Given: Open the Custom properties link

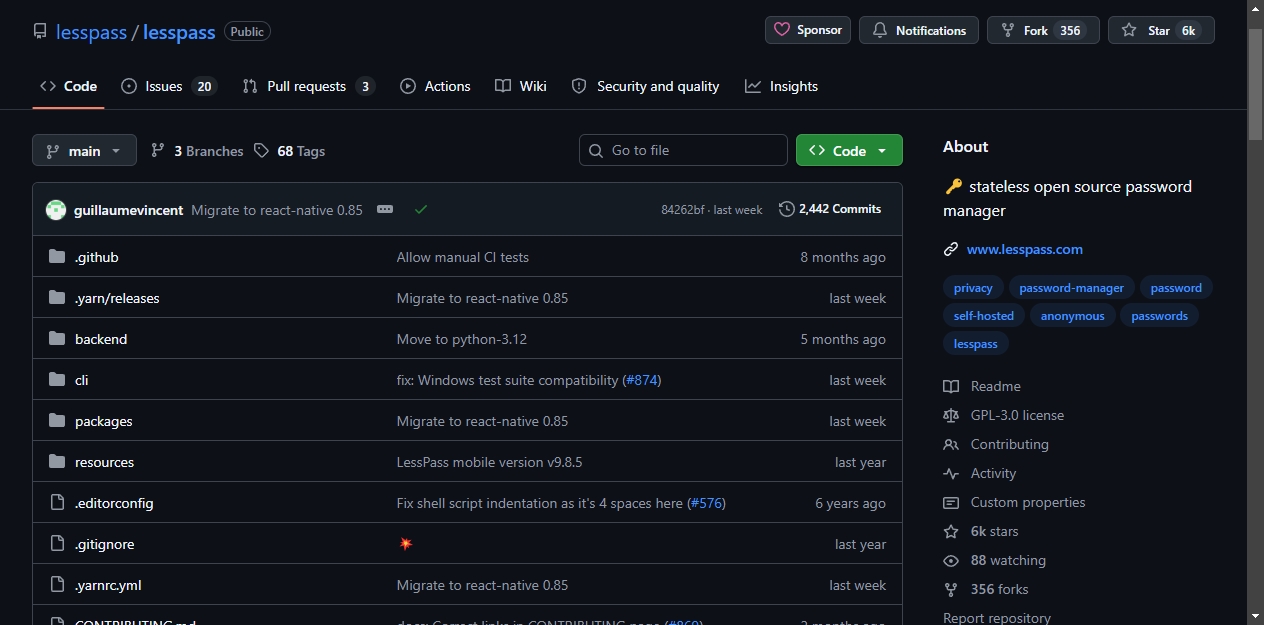Looking at the screenshot, I should (x=1014, y=502).
